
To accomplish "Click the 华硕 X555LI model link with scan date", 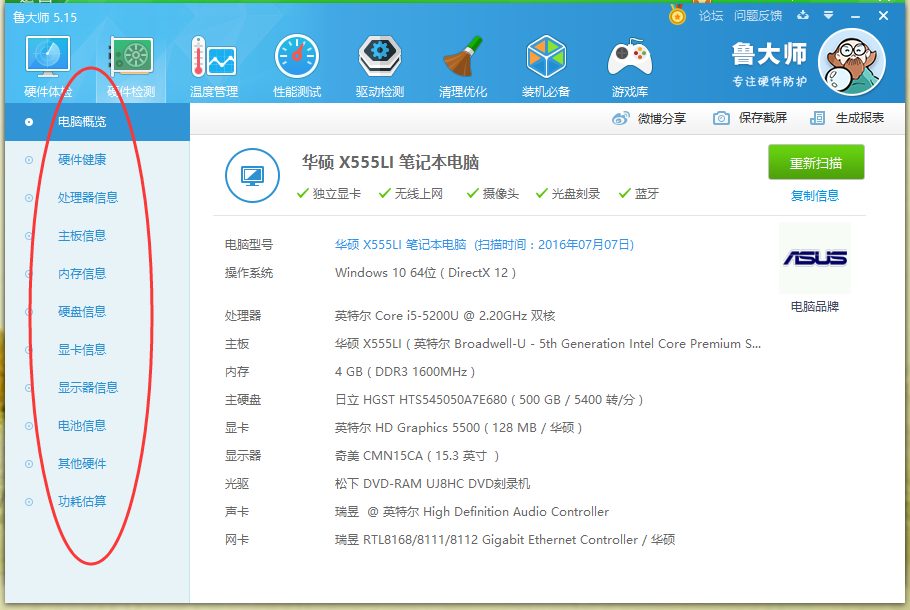I will point(484,244).
